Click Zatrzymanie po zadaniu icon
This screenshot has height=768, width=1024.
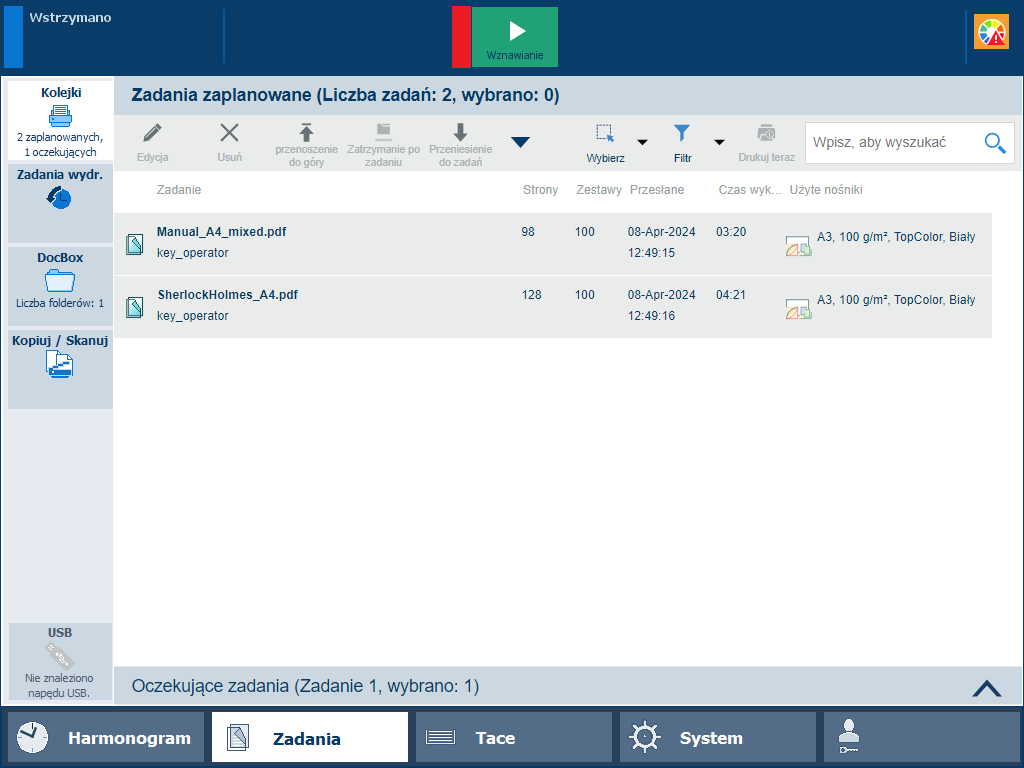coord(383,132)
